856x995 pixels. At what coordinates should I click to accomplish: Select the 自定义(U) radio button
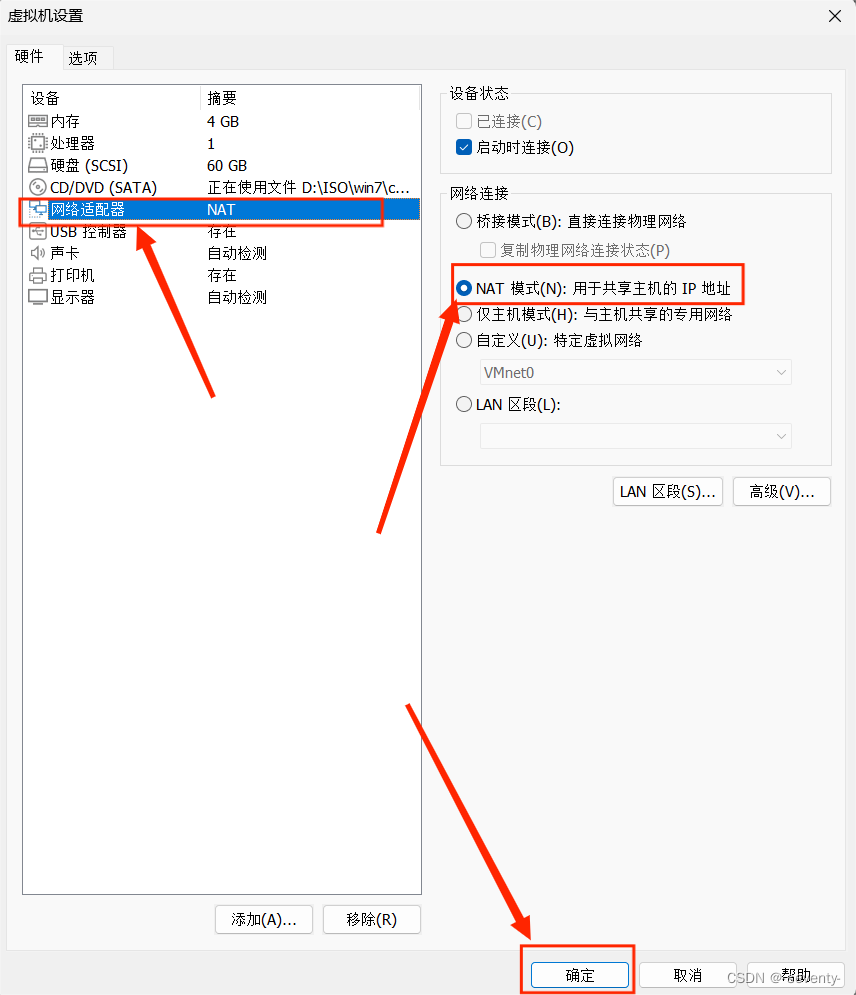click(464, 340)
